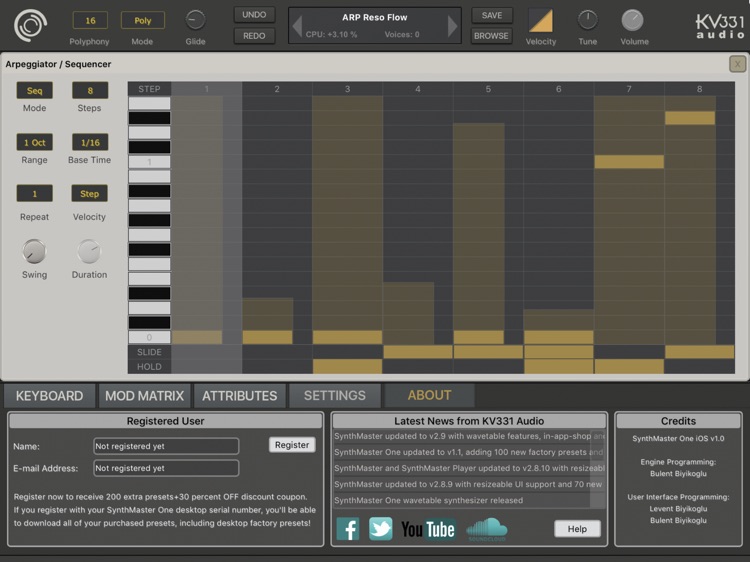Enable HOLD on step 1
The height and width of the screenshot is (562, 750).
pos(207,366)
